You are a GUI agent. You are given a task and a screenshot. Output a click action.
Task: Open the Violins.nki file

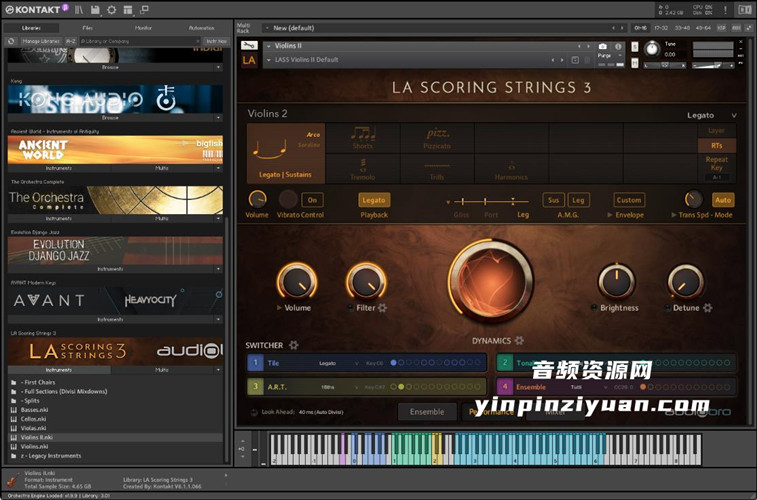point(34,446)
